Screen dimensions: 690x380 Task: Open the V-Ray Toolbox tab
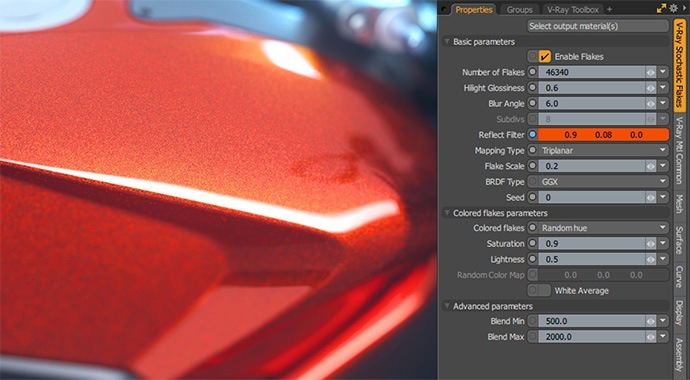573,9
